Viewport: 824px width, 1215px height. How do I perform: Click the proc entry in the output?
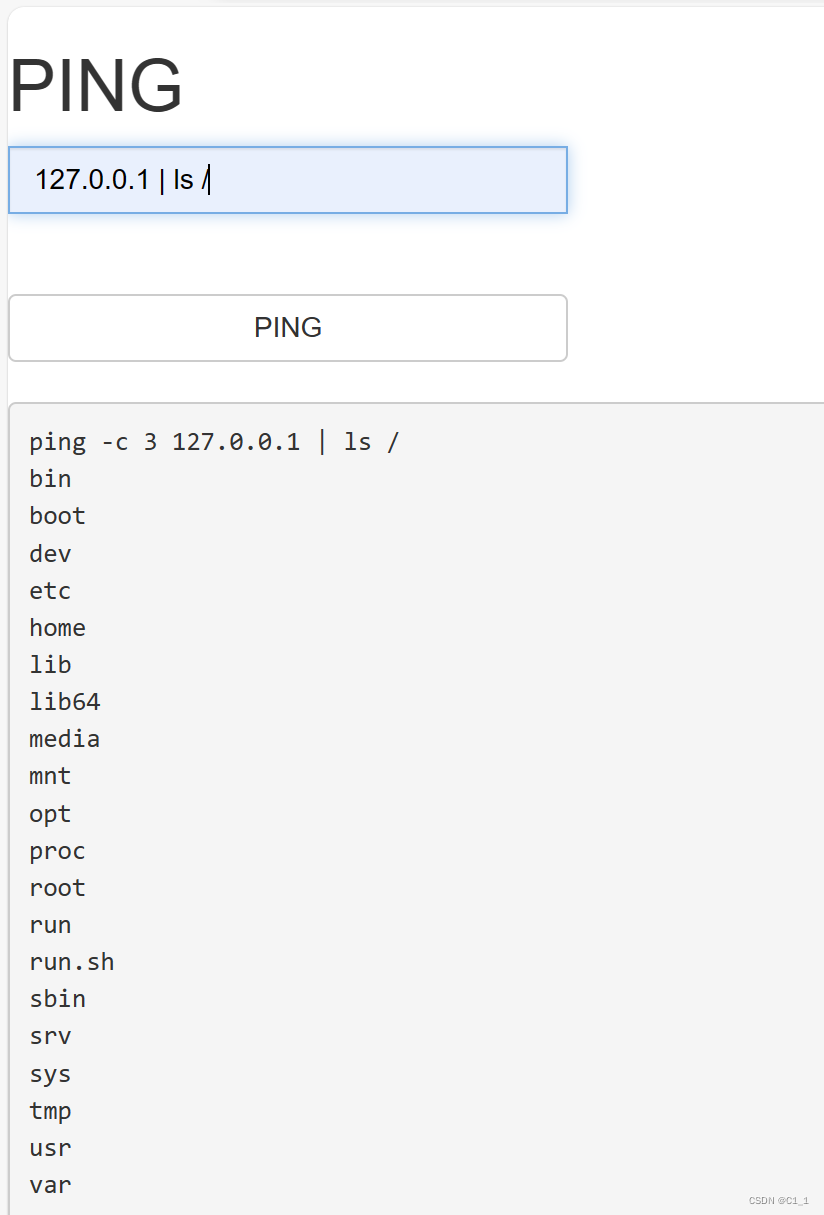56,850
